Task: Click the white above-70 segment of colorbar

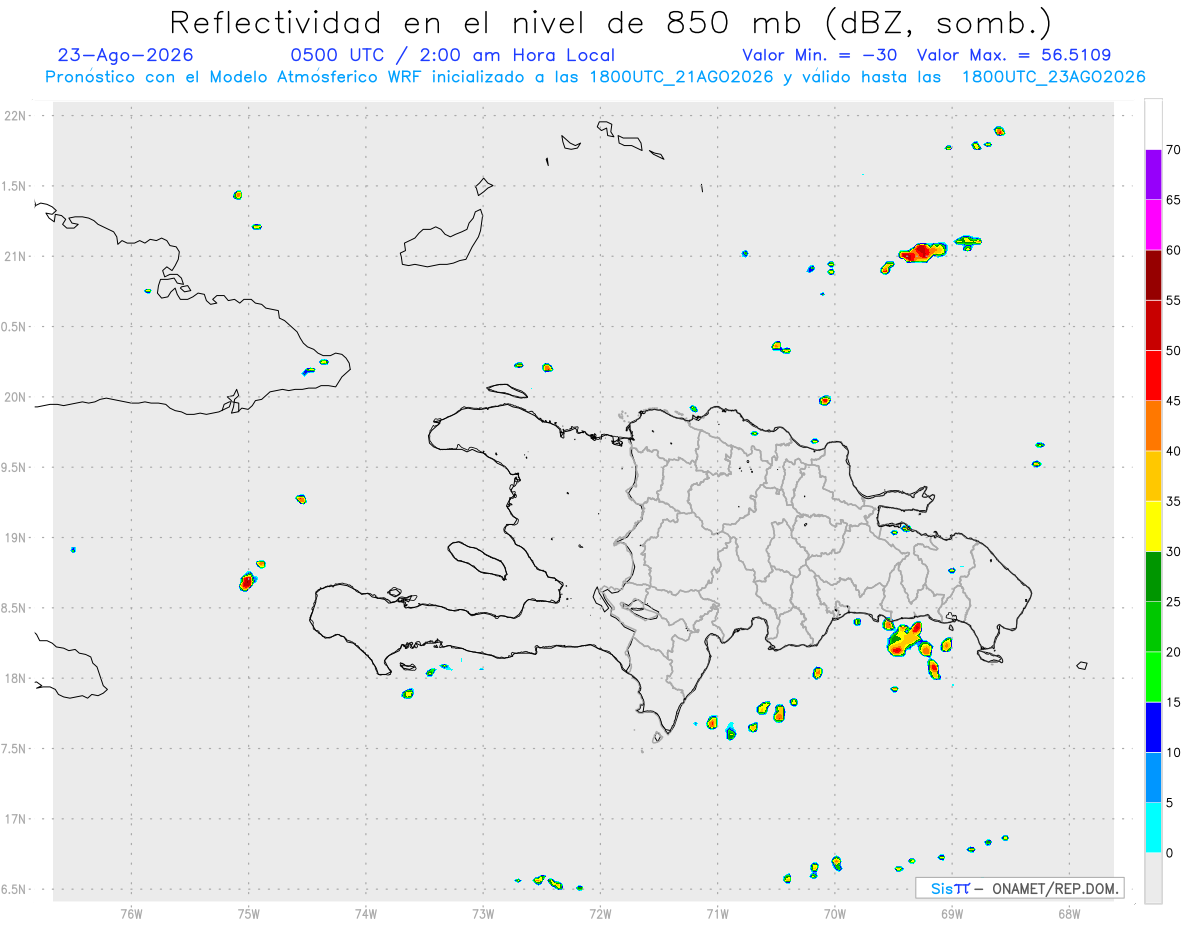Action: (x=1153, y=124)
